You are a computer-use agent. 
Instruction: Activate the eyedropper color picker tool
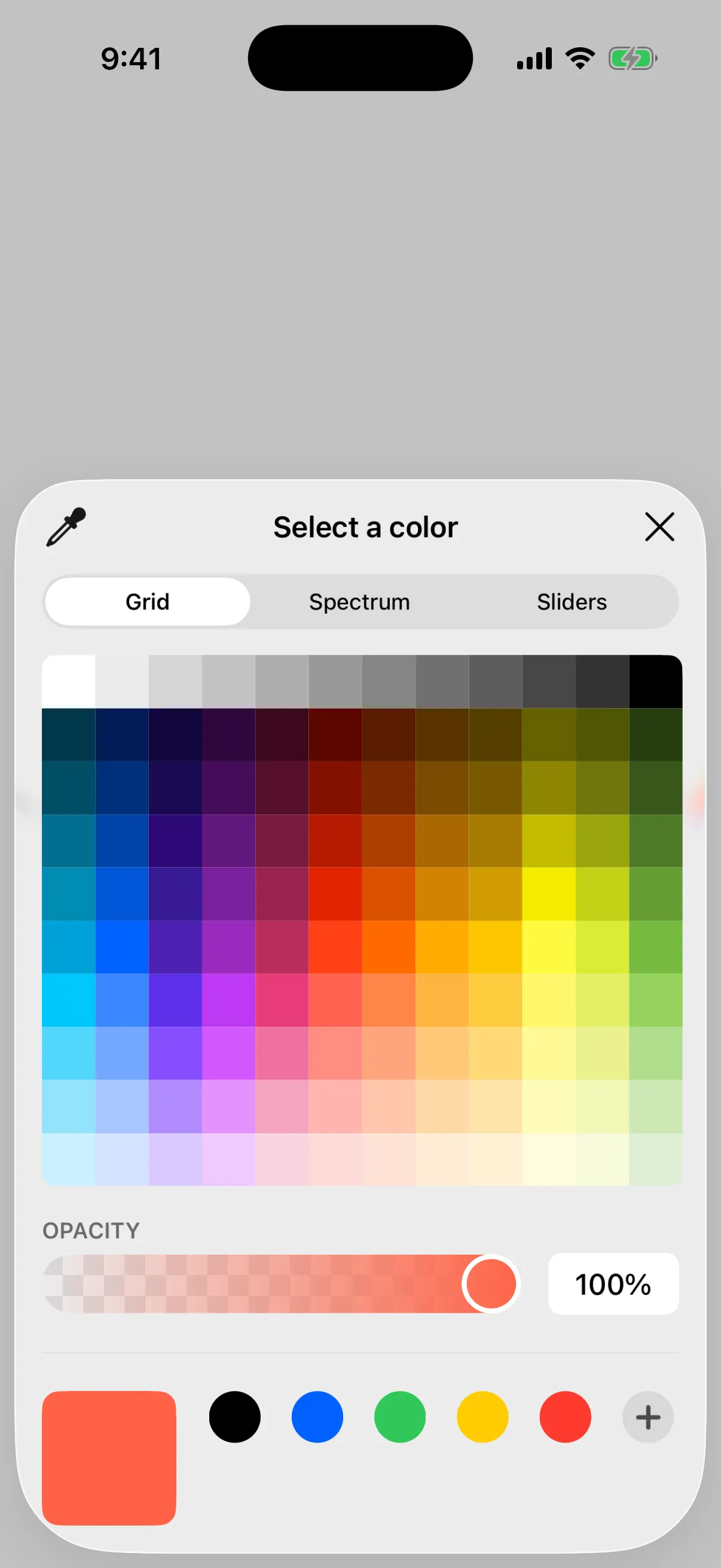tap(66, 527)
